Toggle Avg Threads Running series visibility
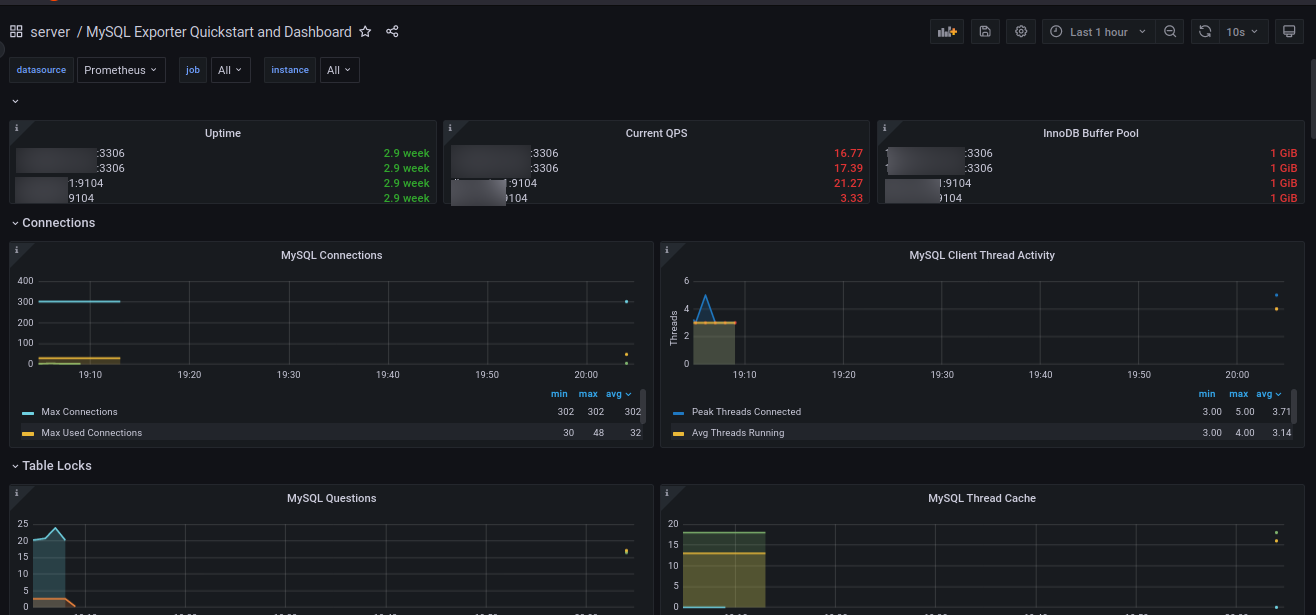The image size is (1316, 615). pyautogui.click(x=736, y=432)
